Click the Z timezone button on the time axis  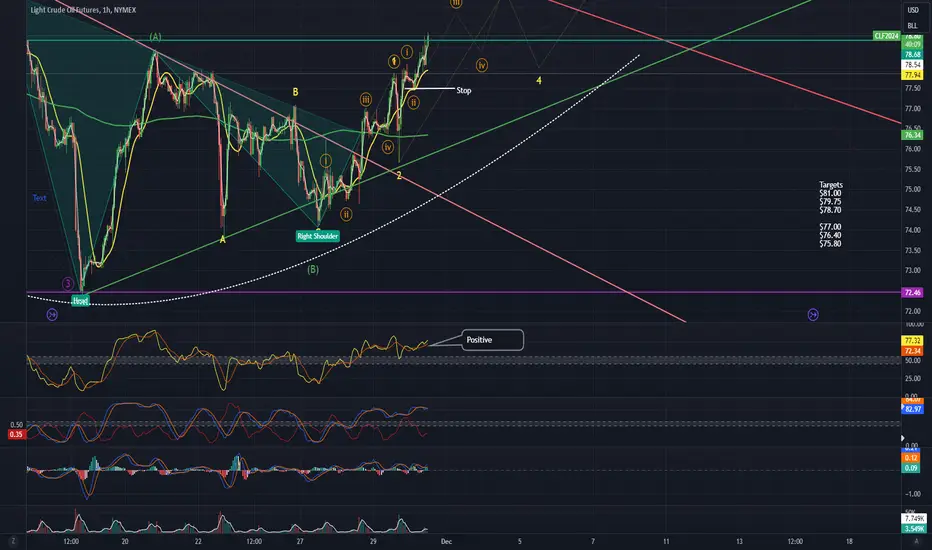(13, 541)
